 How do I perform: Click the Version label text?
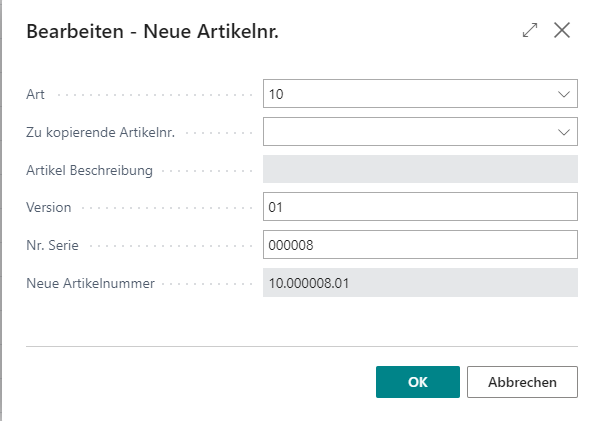point(49,207)
